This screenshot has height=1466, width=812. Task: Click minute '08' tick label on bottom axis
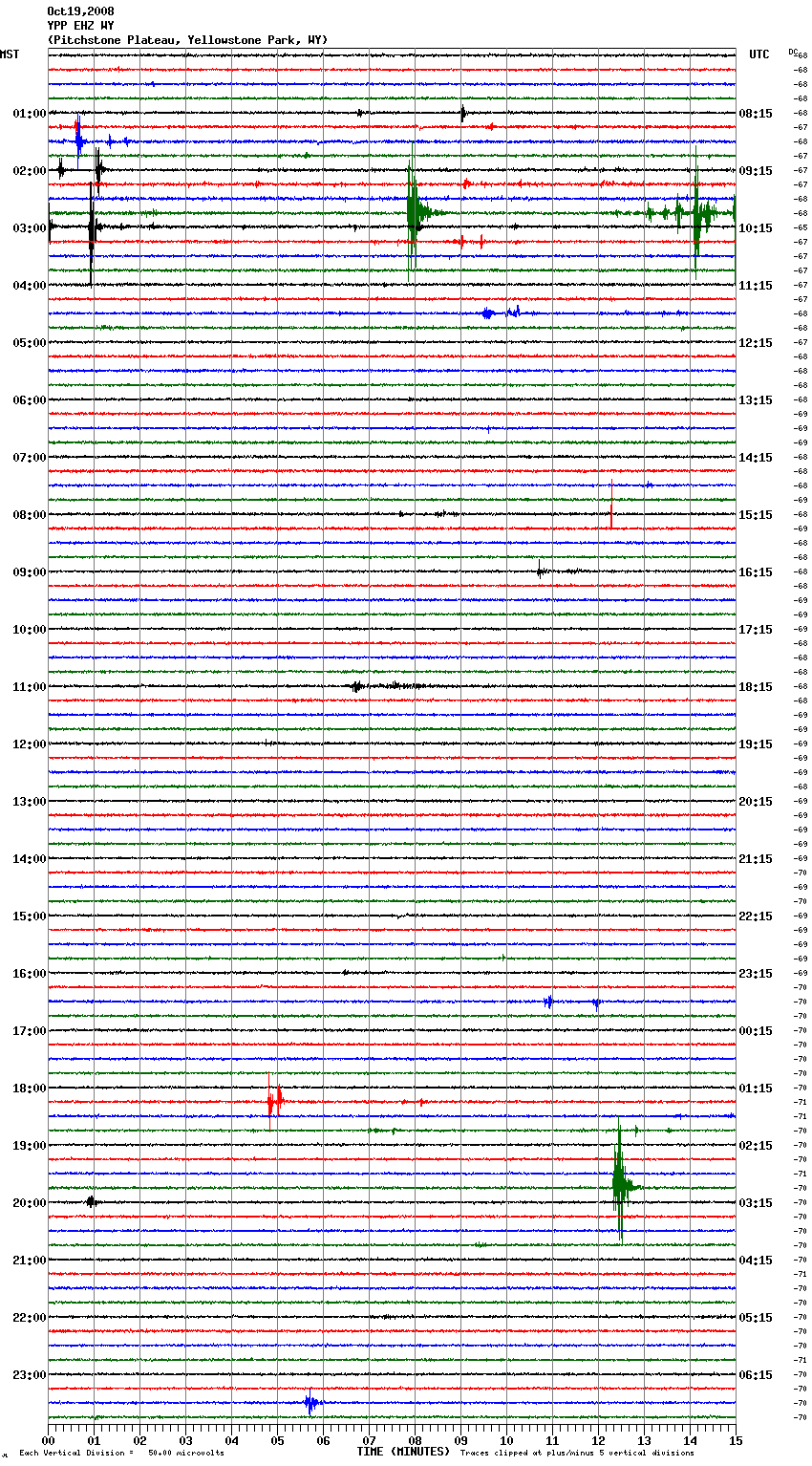pos(415,1440)
